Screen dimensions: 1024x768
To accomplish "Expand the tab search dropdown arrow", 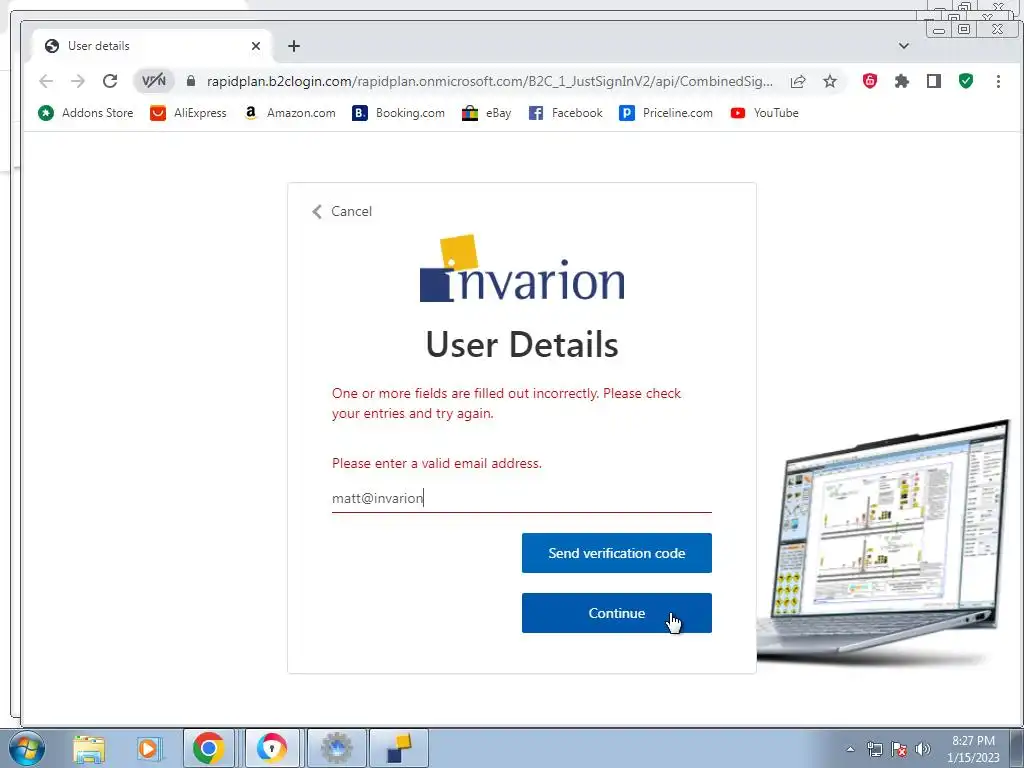I will (904, 46).
